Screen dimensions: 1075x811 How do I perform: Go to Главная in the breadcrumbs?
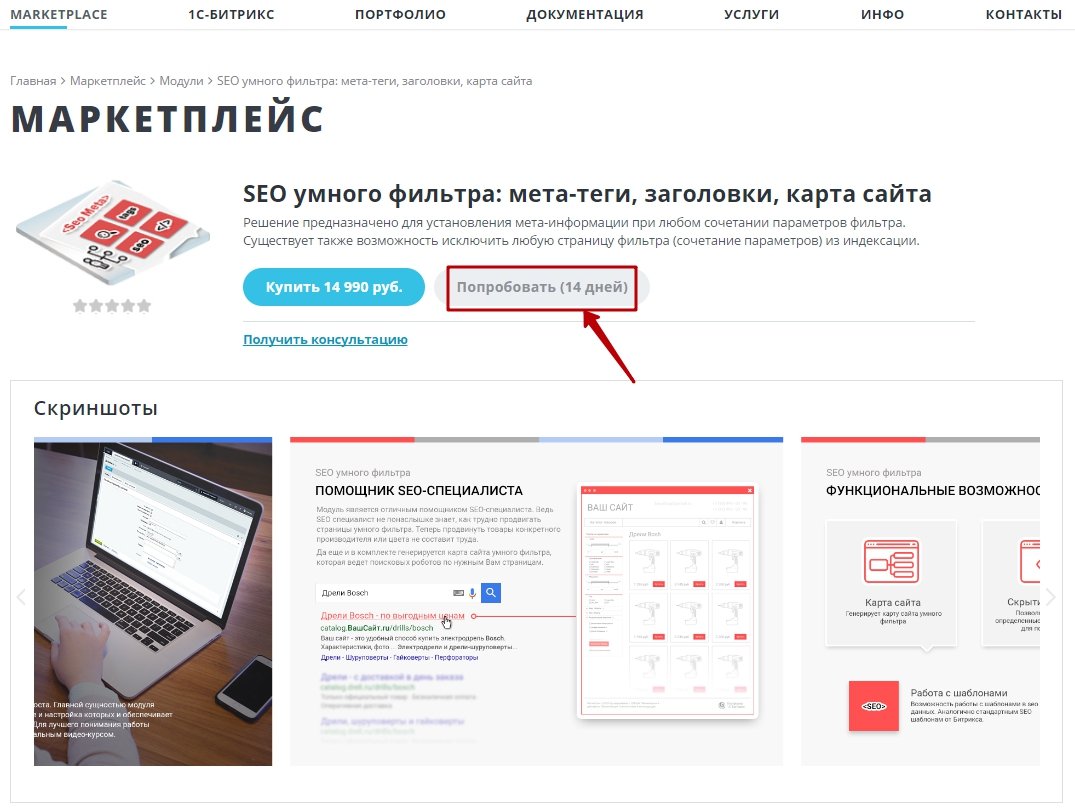point(33,81)
